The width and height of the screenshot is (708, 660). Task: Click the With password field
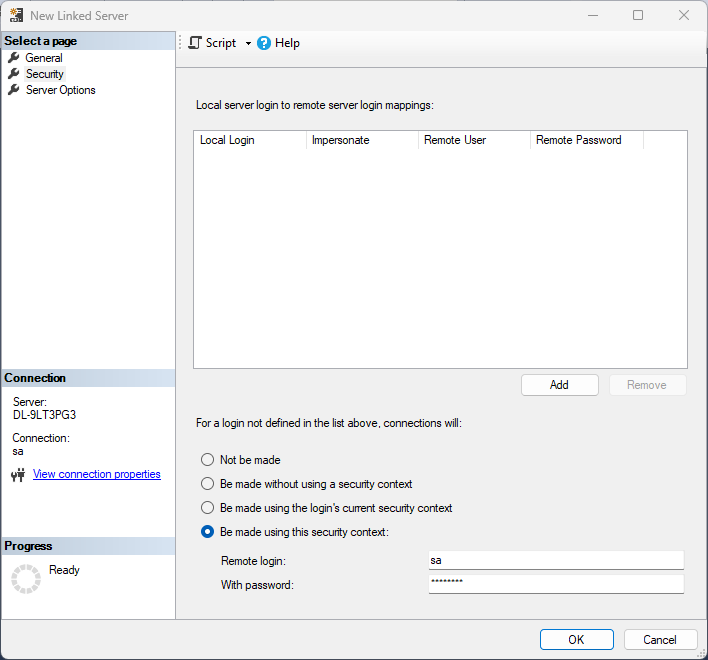556,584
